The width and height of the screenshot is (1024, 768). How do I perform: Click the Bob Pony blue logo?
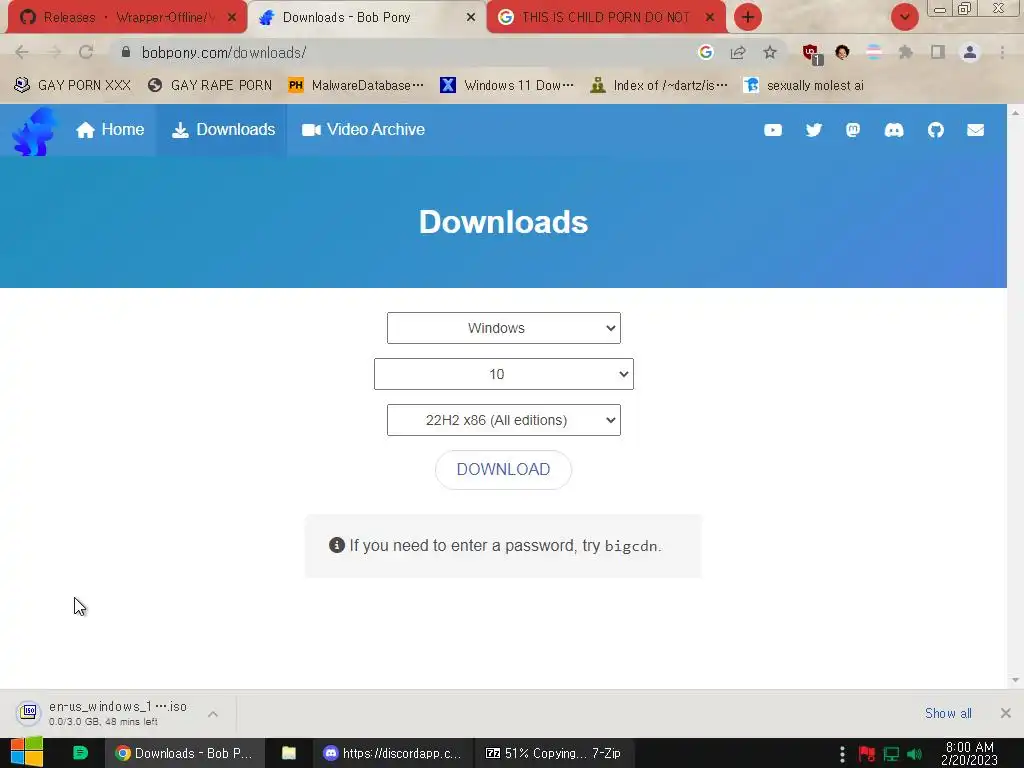click(x=34, y=131)
